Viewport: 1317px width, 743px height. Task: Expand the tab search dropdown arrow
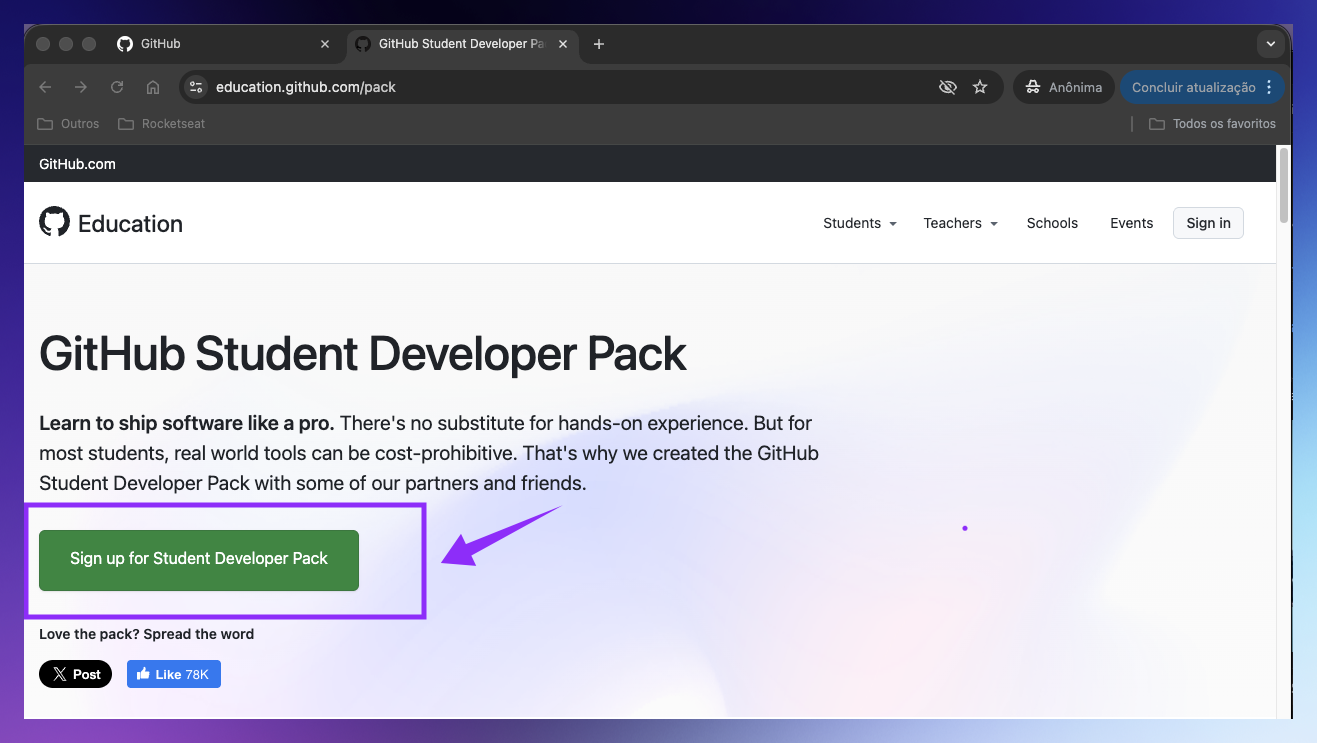coord(1271,44)
